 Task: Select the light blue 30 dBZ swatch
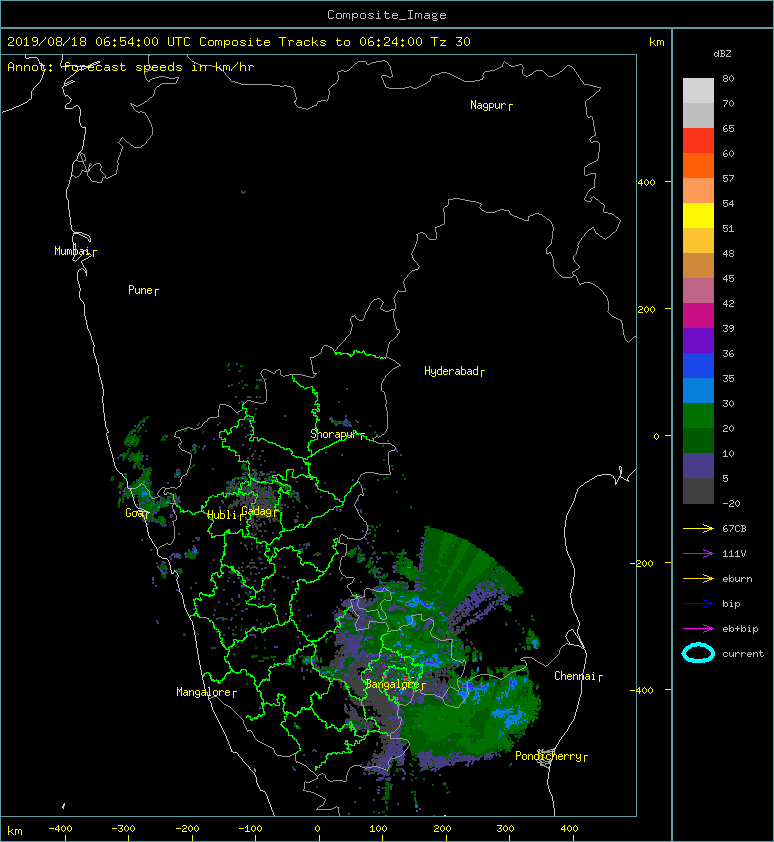[x=698, y=390]
